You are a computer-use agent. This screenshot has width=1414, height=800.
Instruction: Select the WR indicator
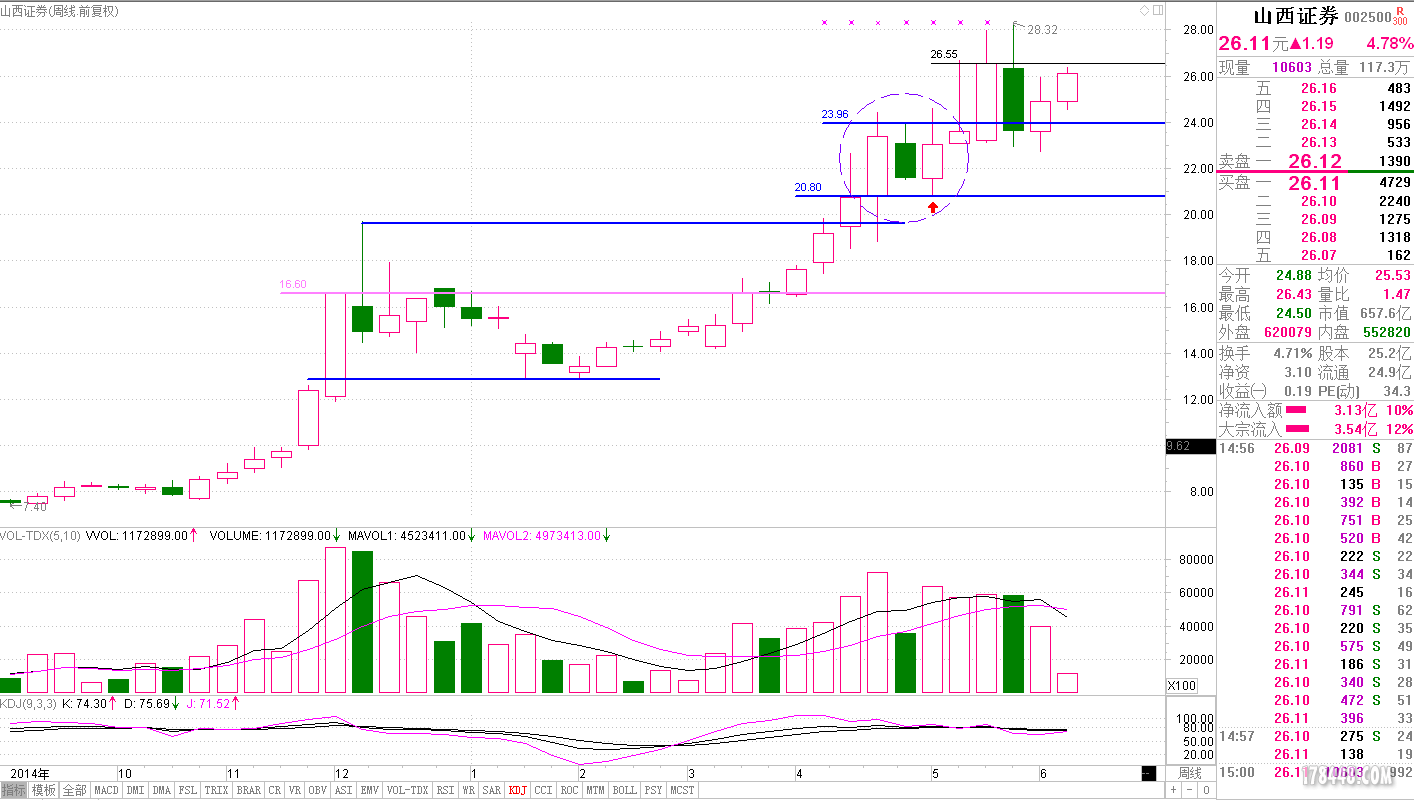click(468, 790)
